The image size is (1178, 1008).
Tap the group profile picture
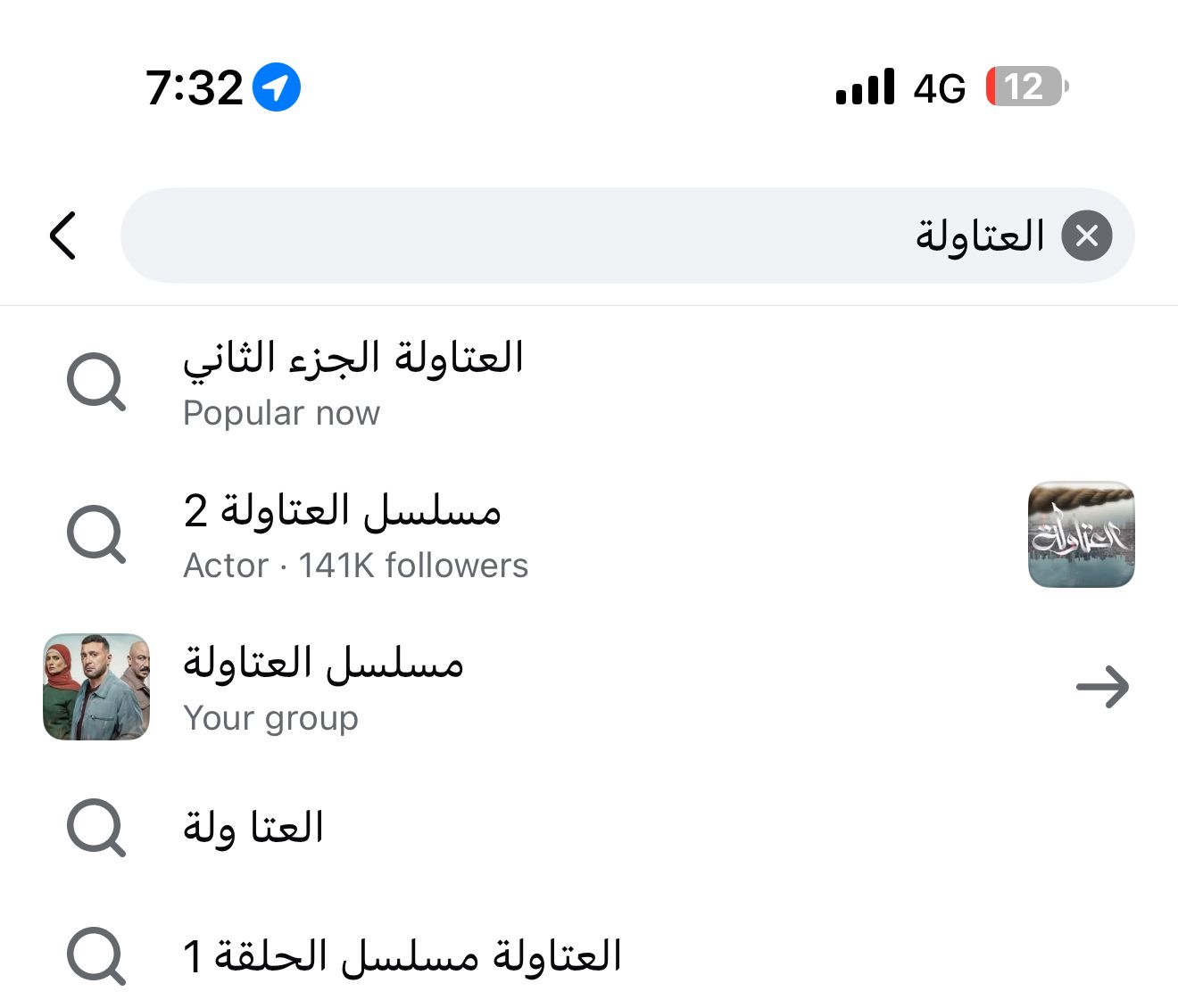96,687
